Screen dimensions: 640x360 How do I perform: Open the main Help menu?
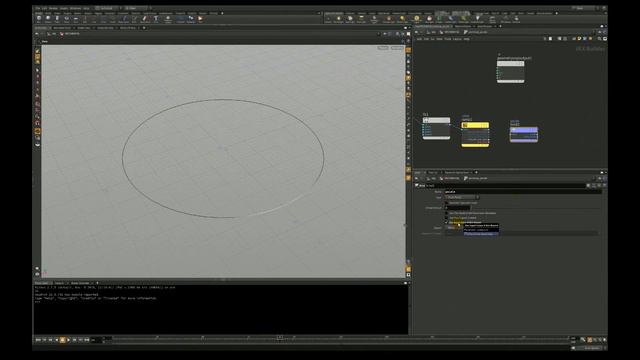coord(87,8)
